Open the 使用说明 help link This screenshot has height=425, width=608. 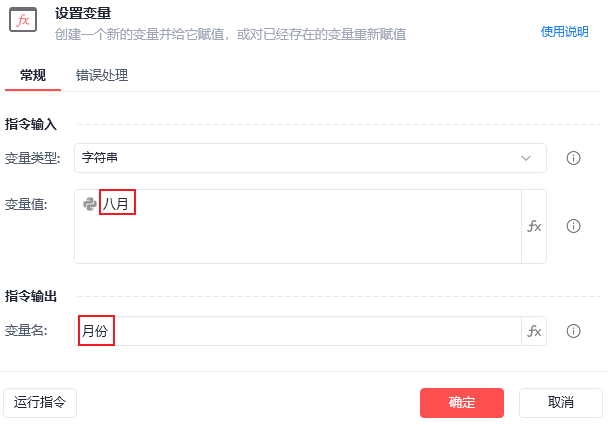tap(564, 32)
